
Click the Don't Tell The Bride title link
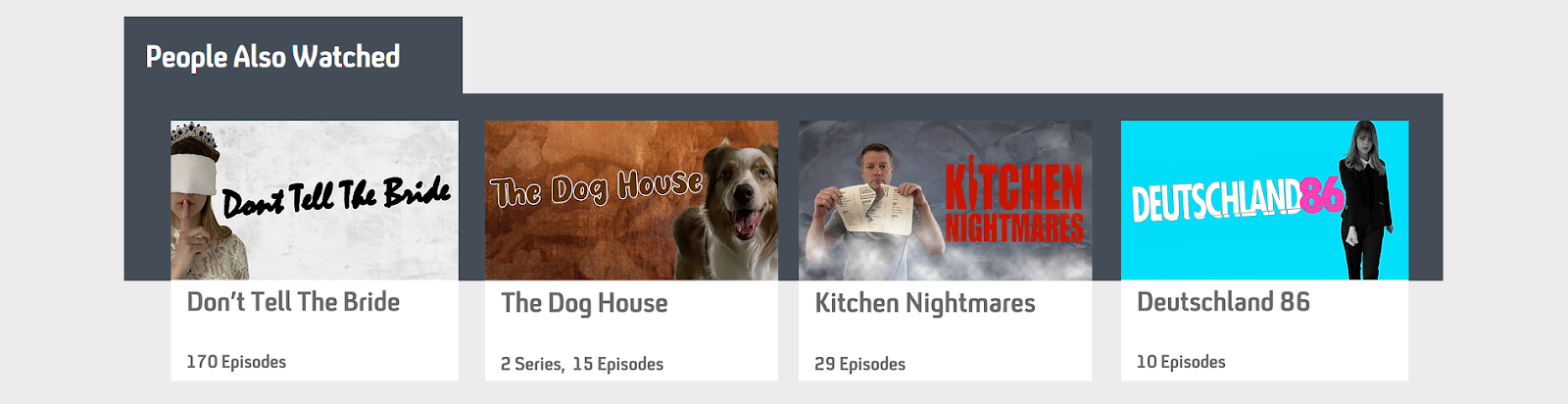(x=293, y=302)
